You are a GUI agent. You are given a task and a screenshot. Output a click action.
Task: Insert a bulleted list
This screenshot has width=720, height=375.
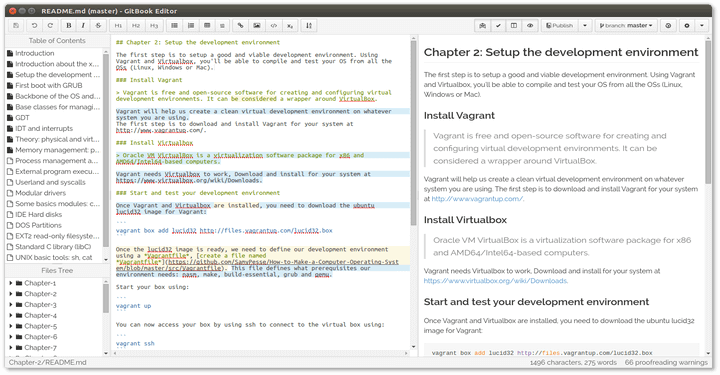174,26
